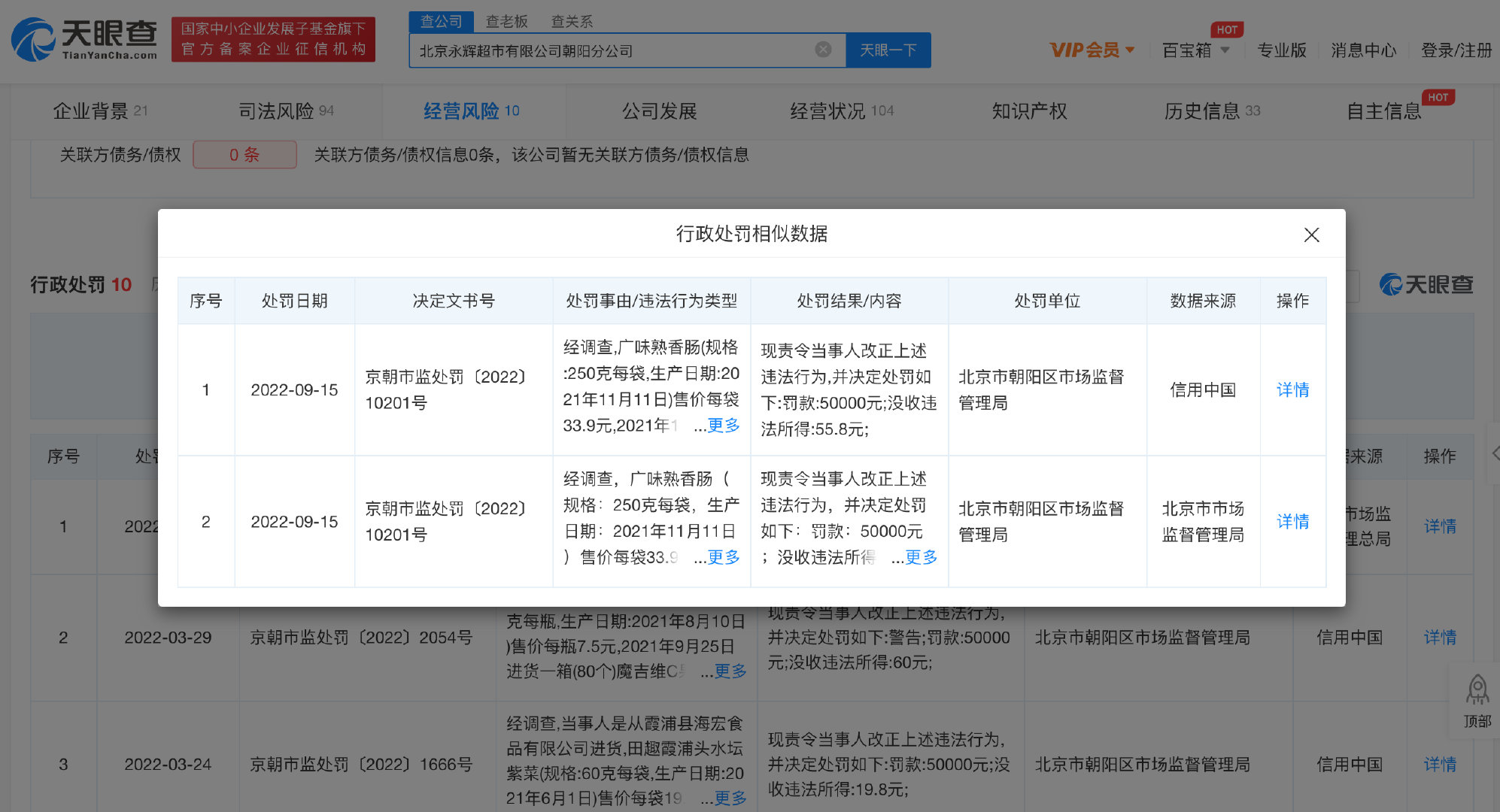
Task: Select text 京朝市监处罚〔2022〕2054号
Action: tap(361, 638)
